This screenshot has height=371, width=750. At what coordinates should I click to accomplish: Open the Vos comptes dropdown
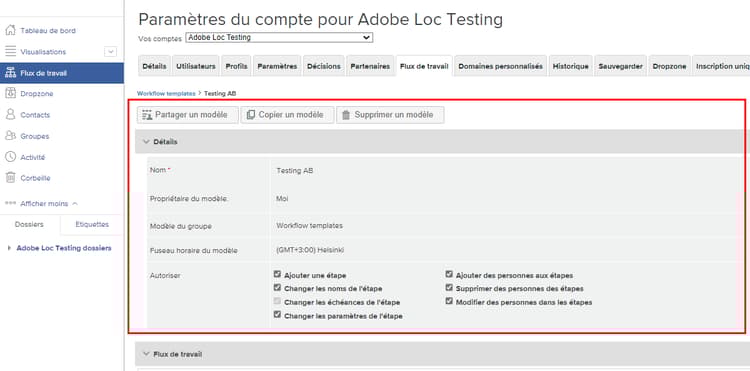[279, 37]
